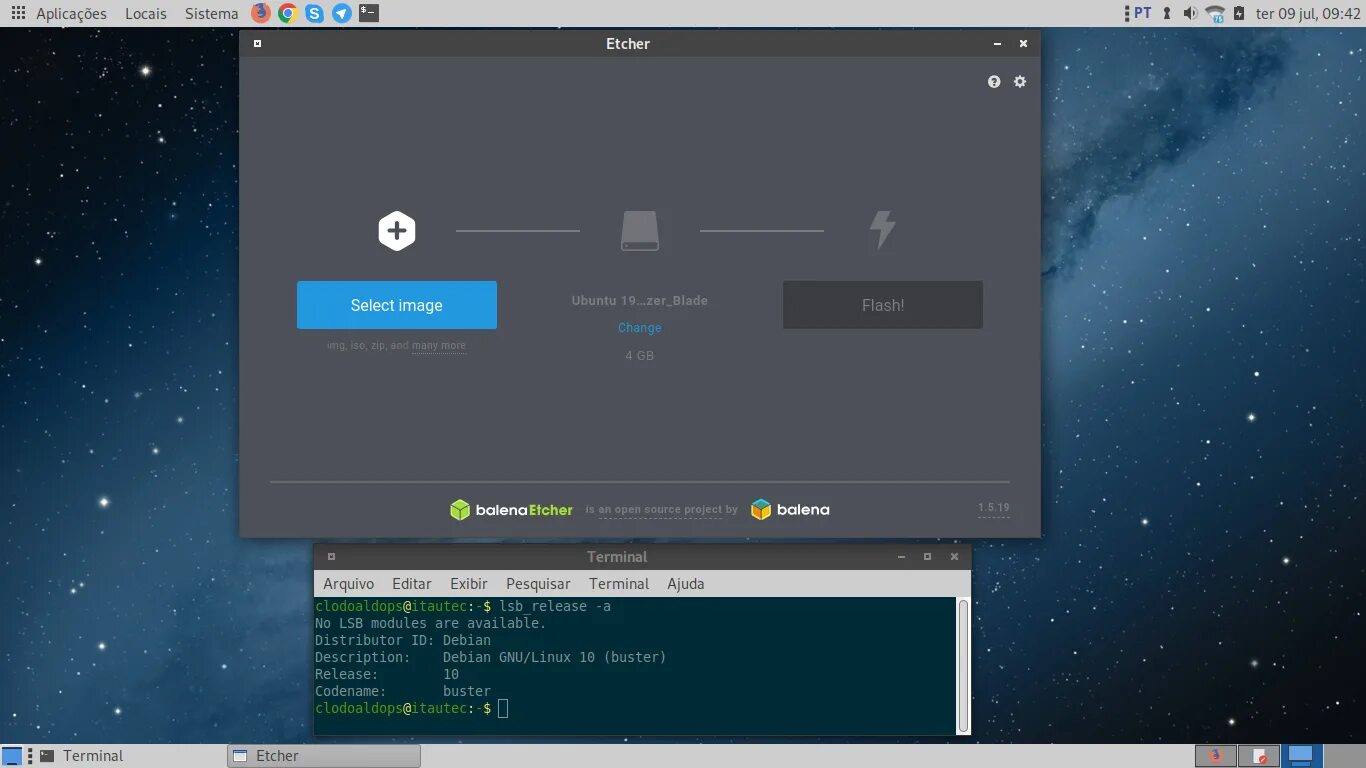
Task: Click the second workspace thumbnail in bottom panel
Action: pos(1260,756)
